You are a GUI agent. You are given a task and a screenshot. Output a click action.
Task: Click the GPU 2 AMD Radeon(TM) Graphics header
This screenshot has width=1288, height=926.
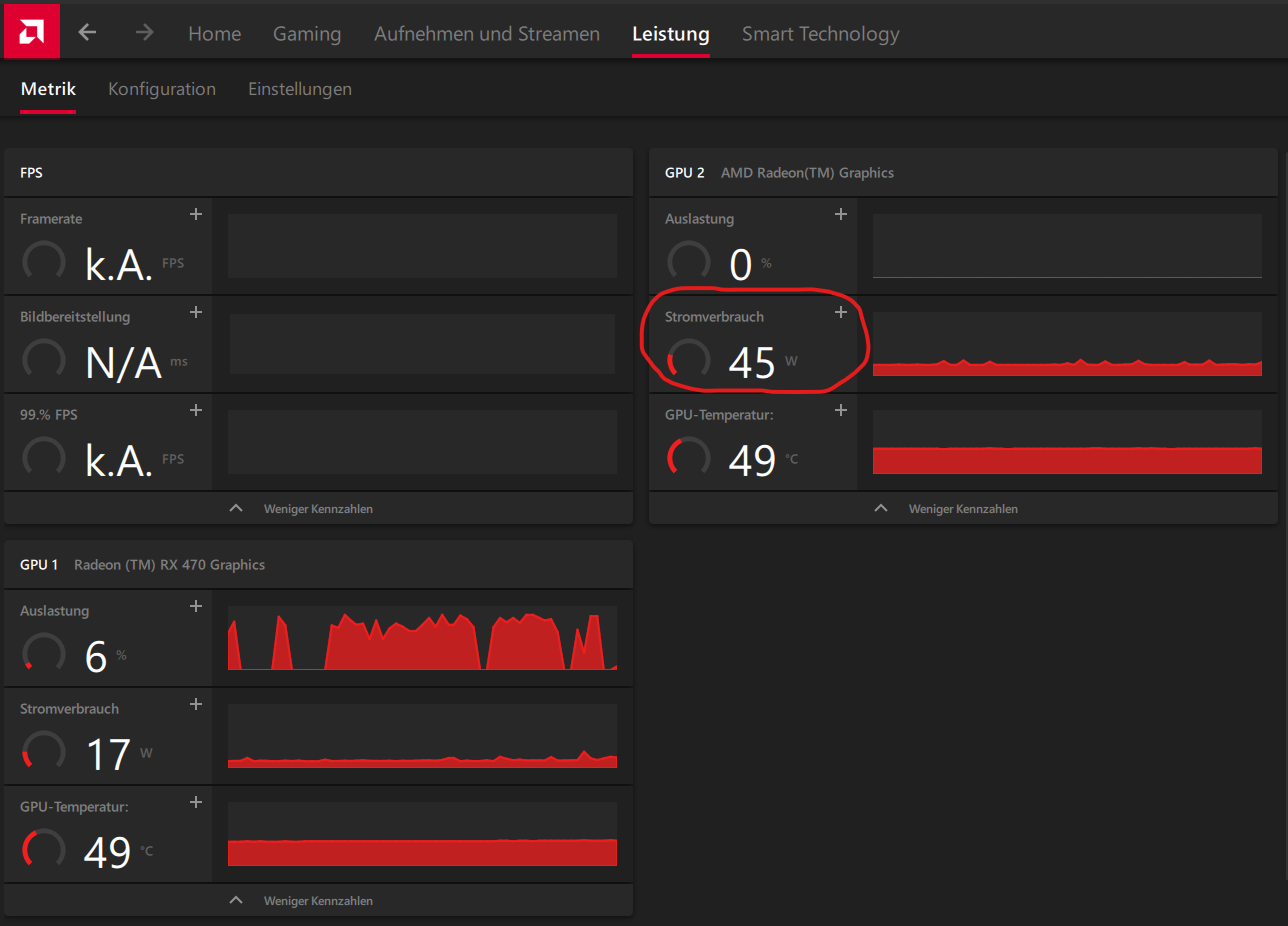[x=963, y=173]
